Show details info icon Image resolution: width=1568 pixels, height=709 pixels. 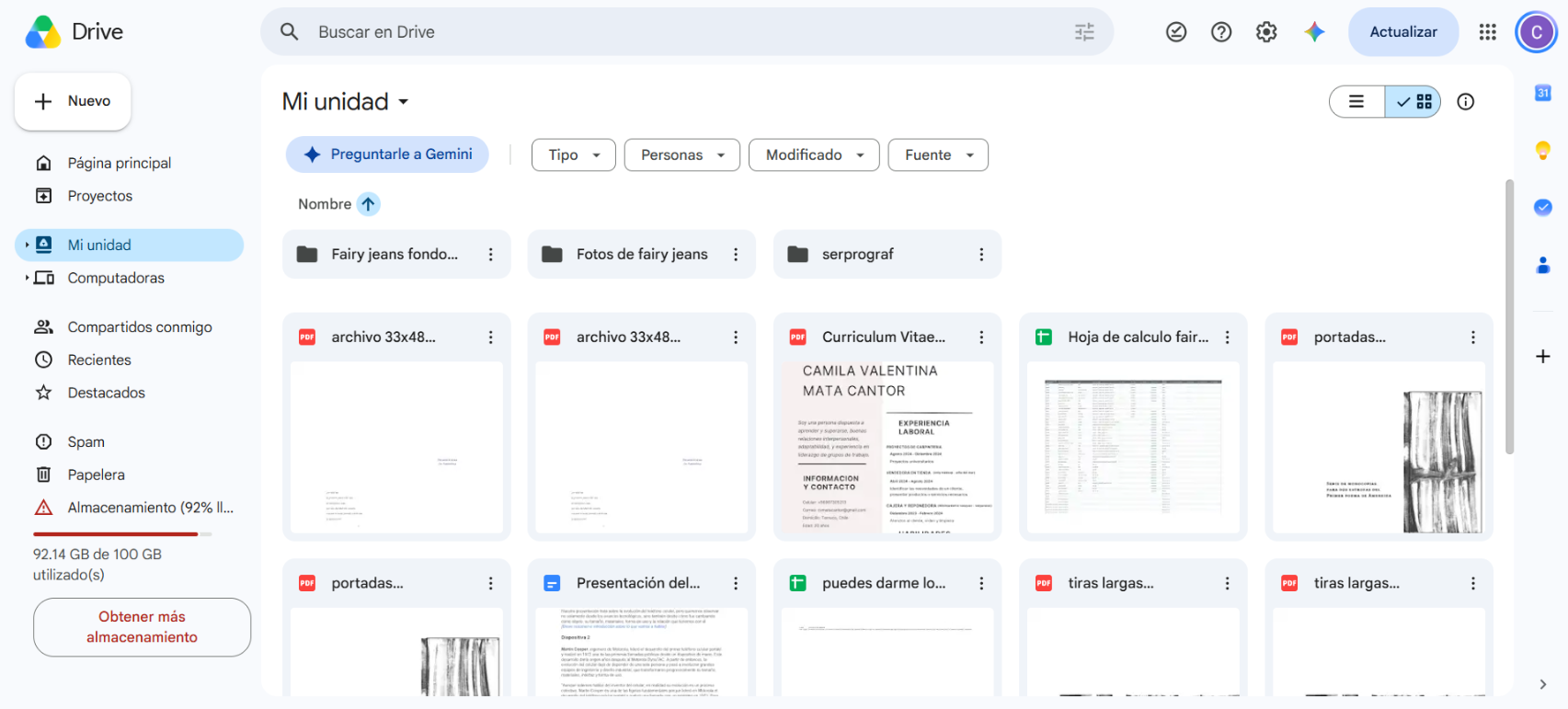[x=1466, y=102]
